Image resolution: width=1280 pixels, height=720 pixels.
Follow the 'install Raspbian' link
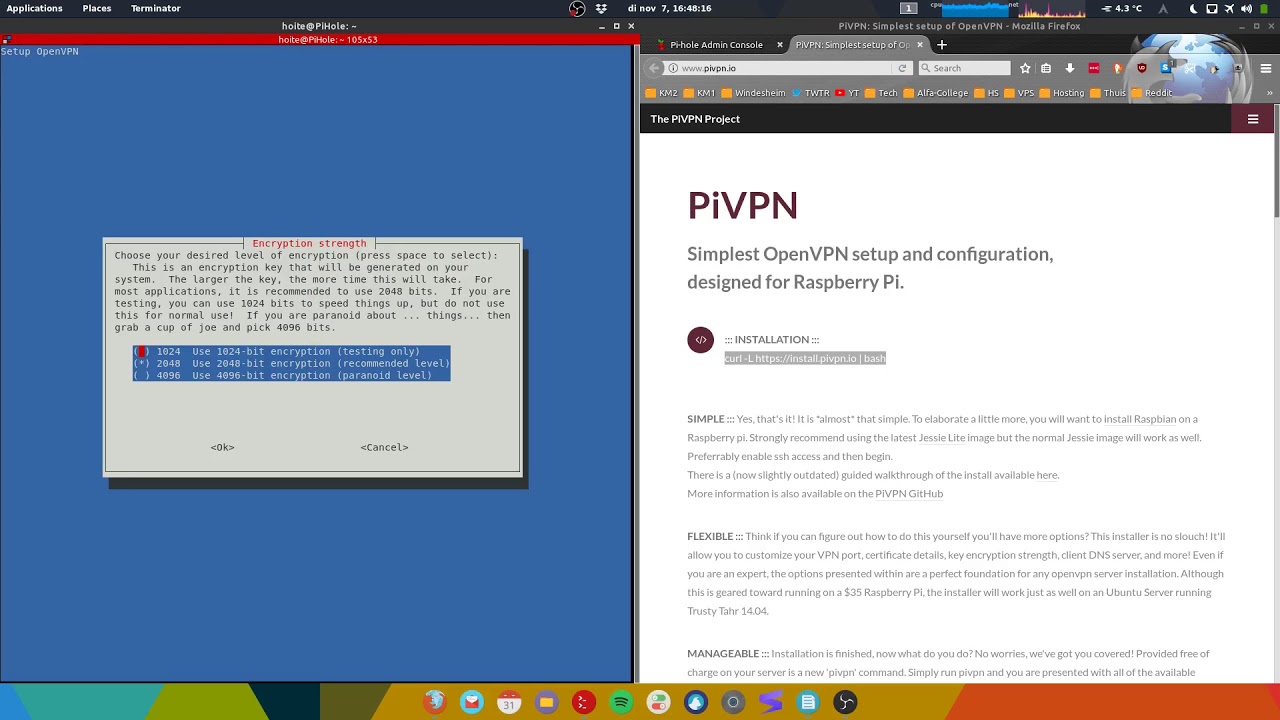tap(1140, 419)
